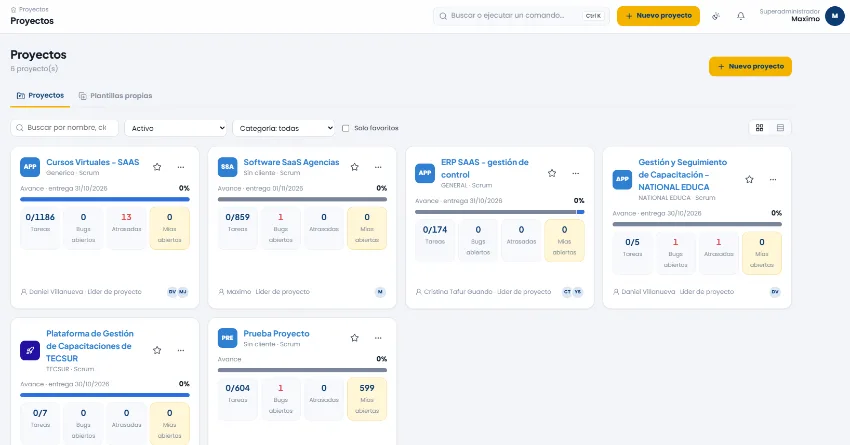Switch to grid view
The image size is (850, 445).
pos(759,128)
